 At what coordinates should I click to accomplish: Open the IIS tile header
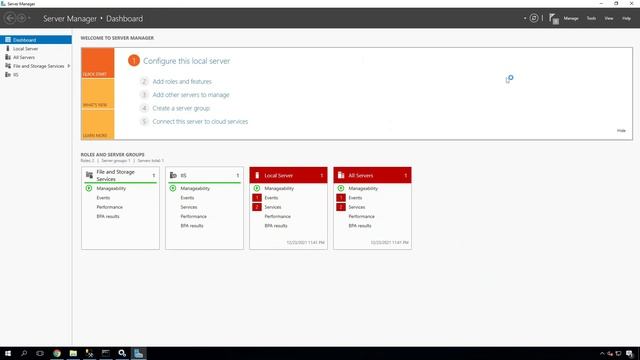(204, 175)
